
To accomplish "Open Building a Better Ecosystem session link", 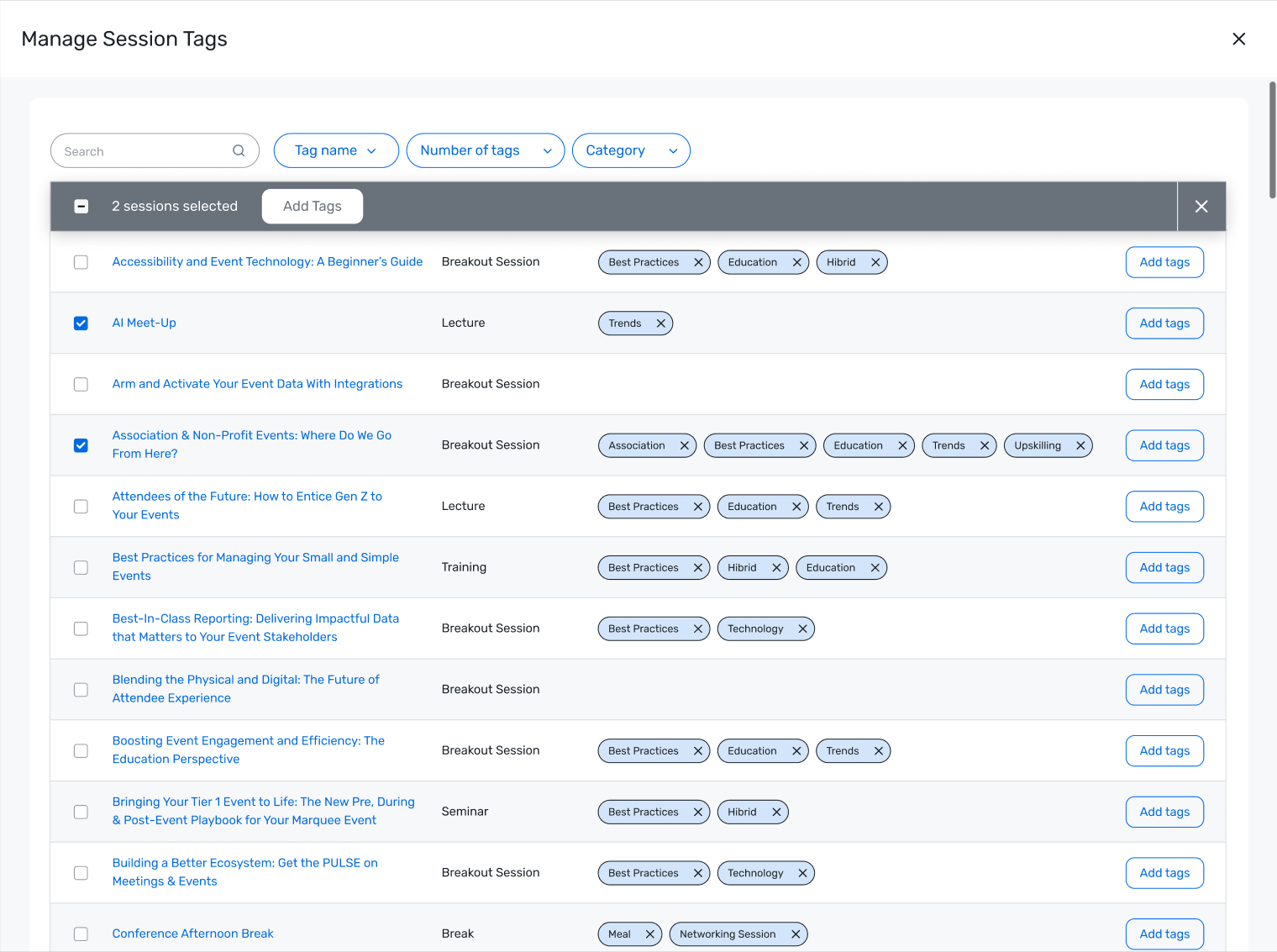I will (x=245, y=872).
